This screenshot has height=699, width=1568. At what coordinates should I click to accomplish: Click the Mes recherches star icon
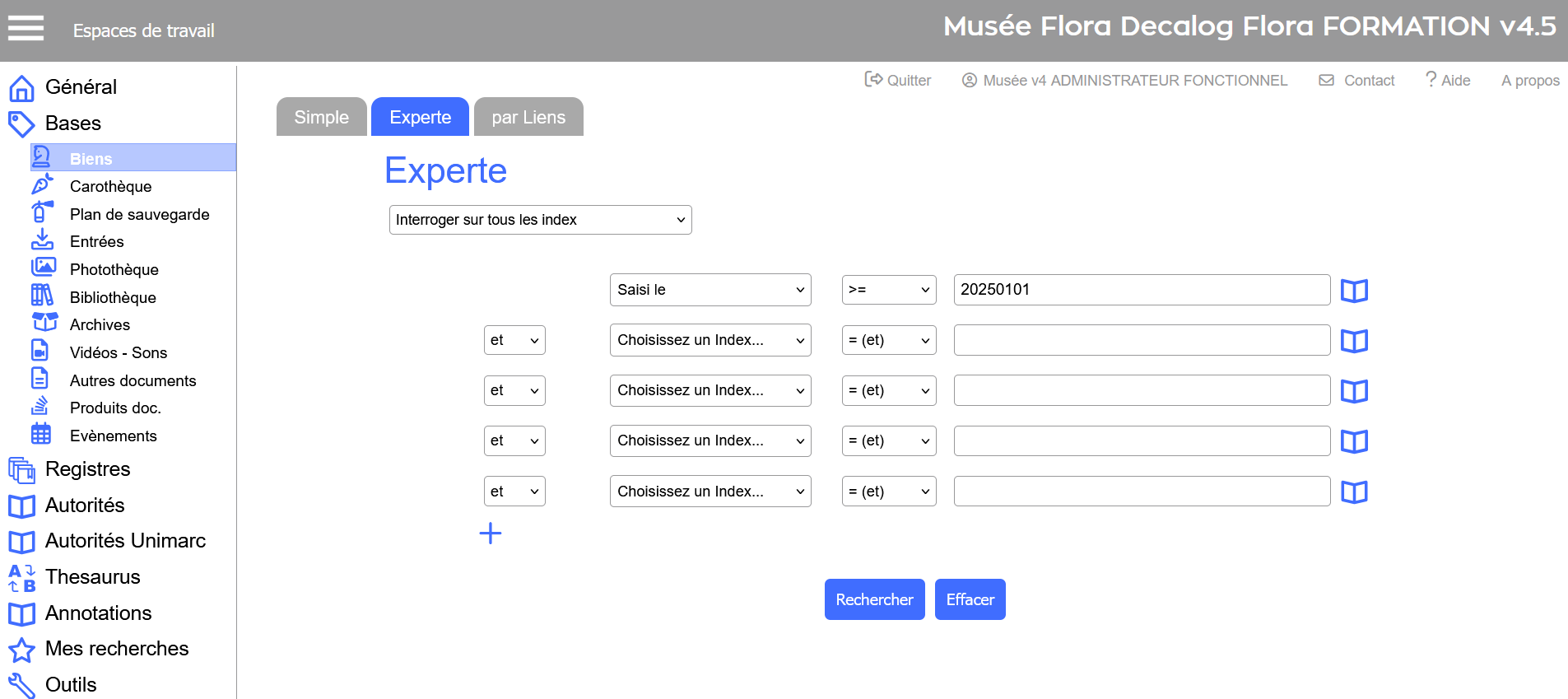click(21, 650)
